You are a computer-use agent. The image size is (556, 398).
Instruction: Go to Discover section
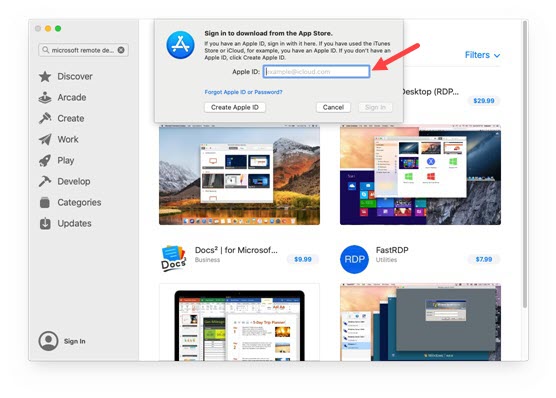tap(75, 76)
